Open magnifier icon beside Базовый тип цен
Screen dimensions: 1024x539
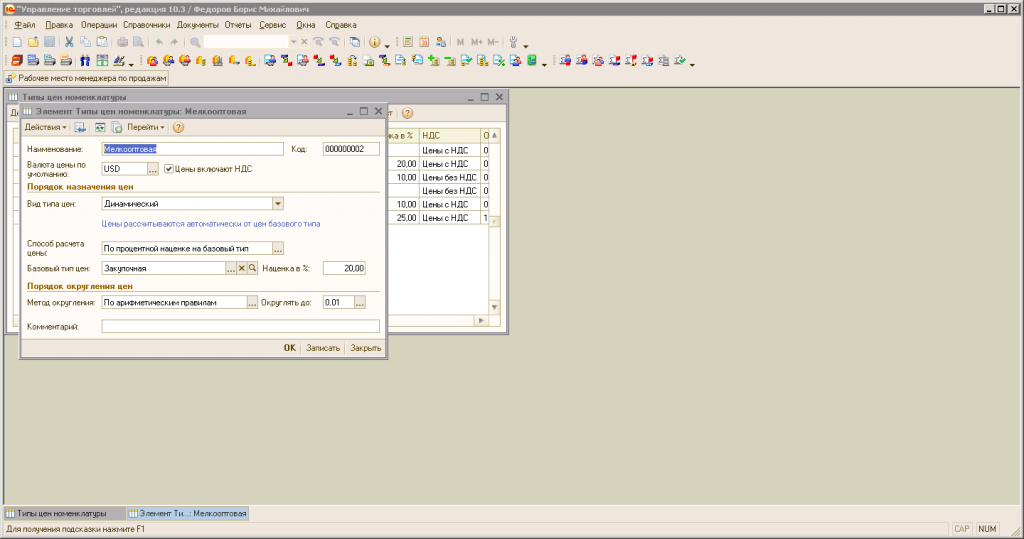pyautogui.click(x=253, y=268)
